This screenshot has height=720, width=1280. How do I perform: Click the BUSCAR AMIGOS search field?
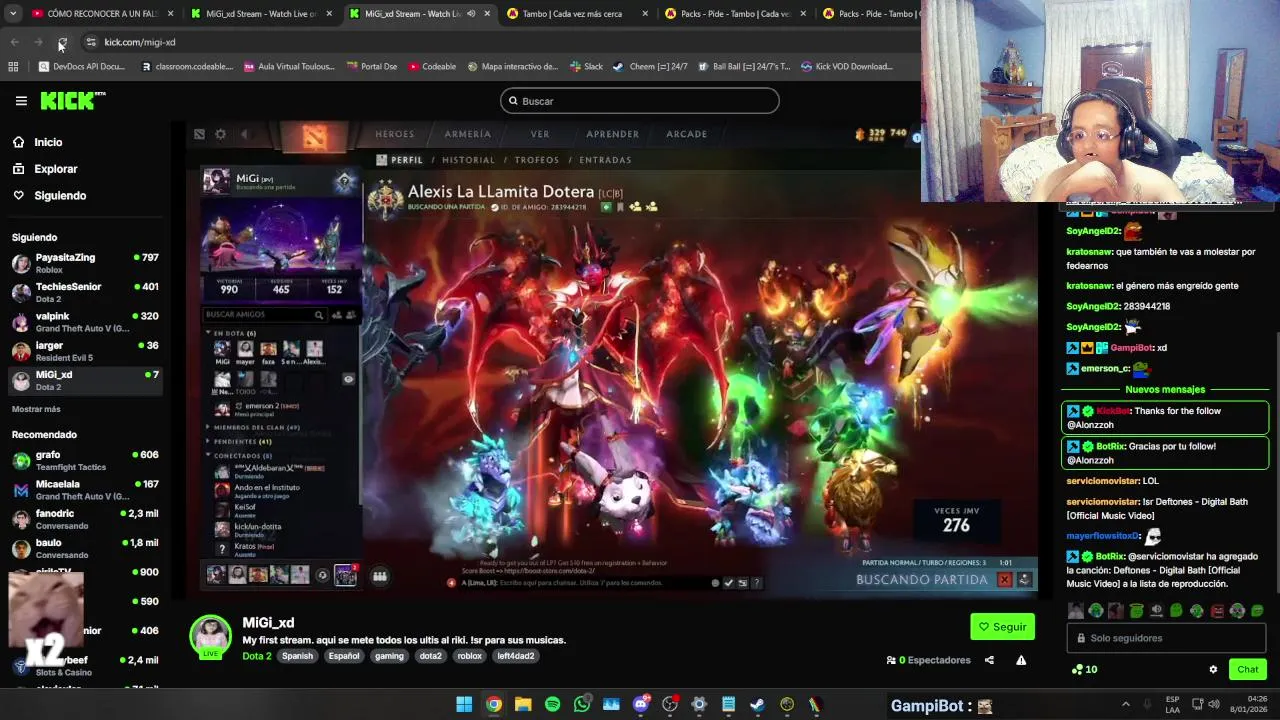click(x=264, y=315)
